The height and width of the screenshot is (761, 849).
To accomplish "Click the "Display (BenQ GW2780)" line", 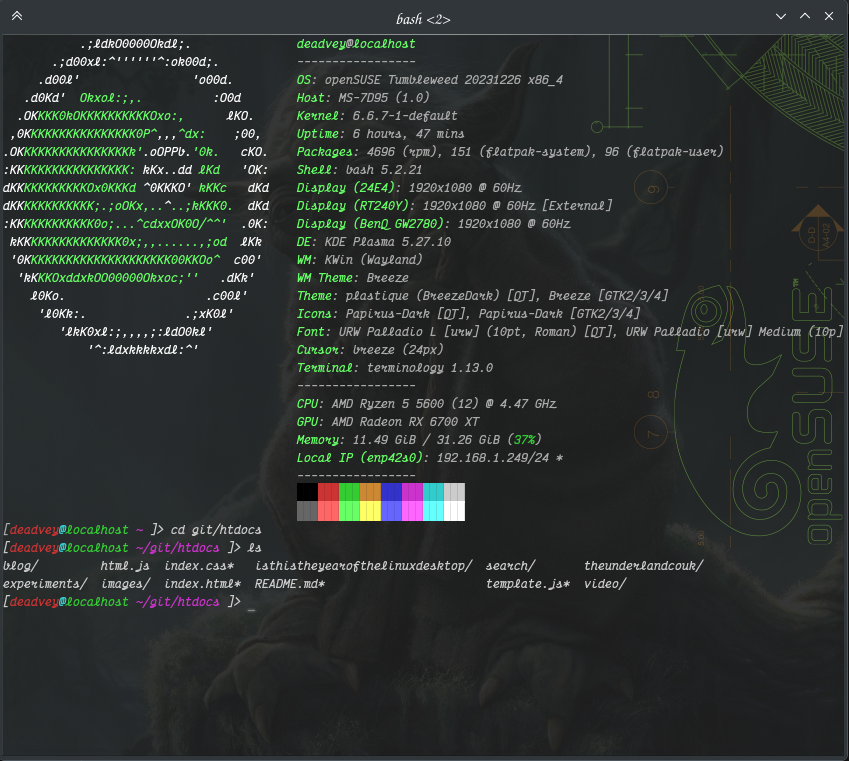I will click(x=433, y=224).
